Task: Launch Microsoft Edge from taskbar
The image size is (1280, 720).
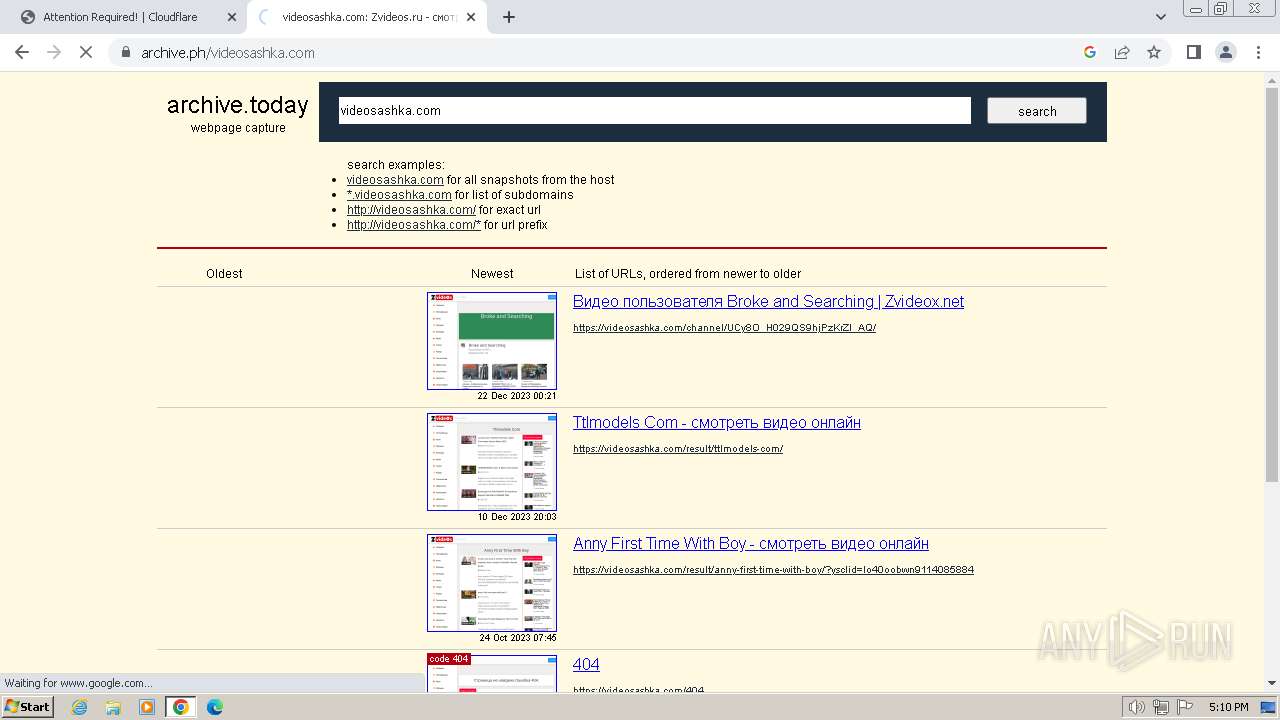Action: (214, 707)
